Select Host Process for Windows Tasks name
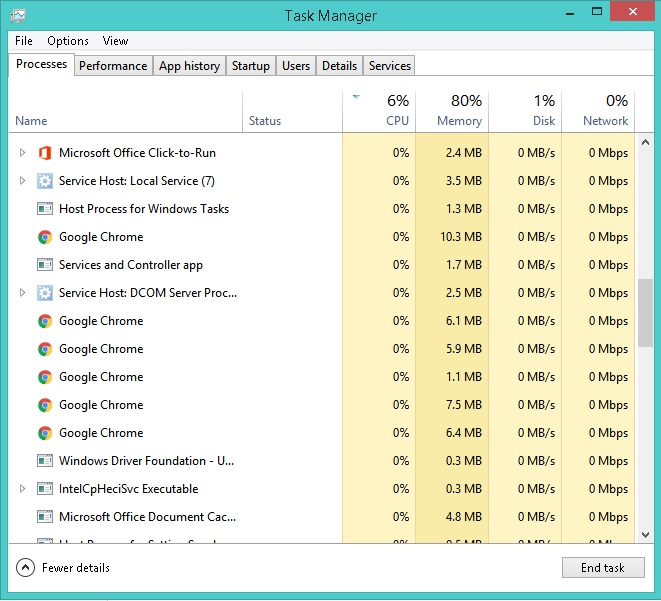The height and width of the screenshot is (601, 661). [144, 209]
